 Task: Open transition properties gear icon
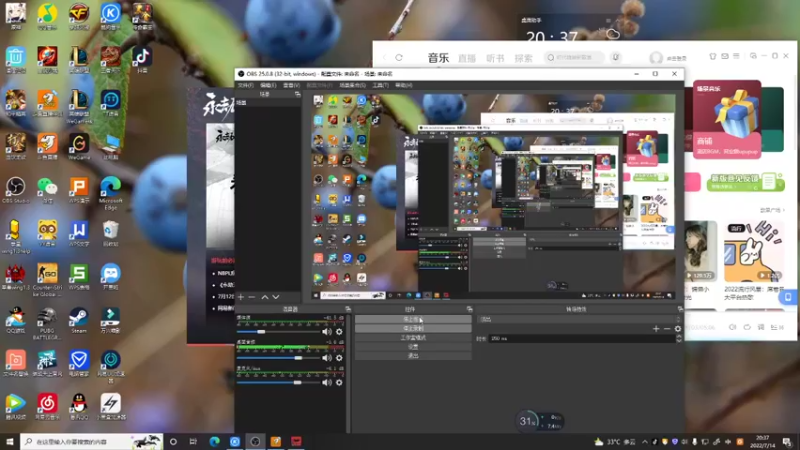point(678,329)
